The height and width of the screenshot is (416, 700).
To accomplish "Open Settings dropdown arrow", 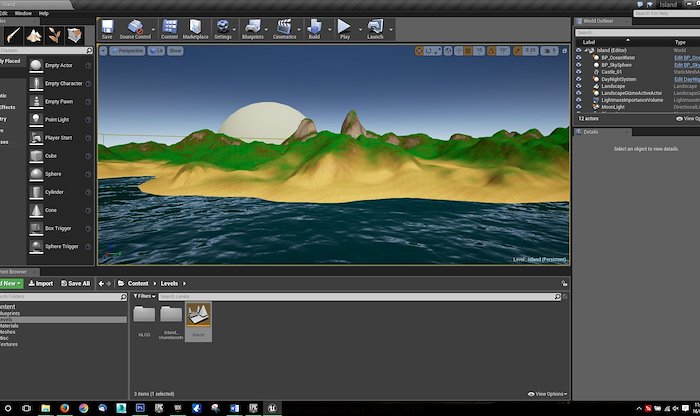I will [234, 30].
